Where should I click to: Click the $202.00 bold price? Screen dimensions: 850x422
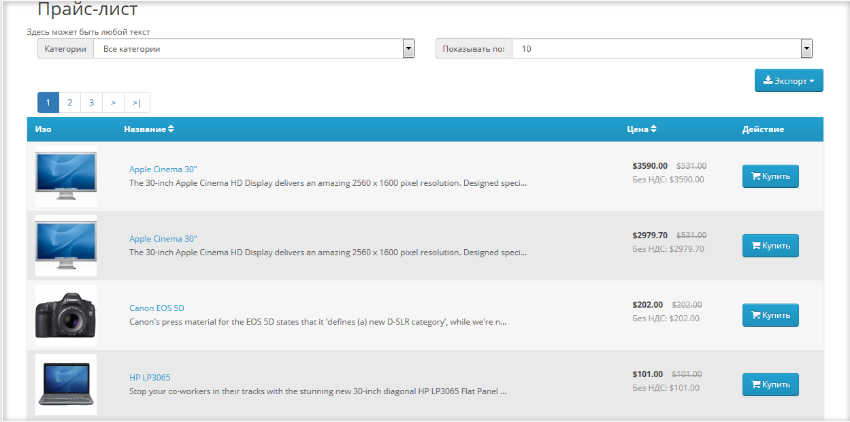click(x=647, y=305)
